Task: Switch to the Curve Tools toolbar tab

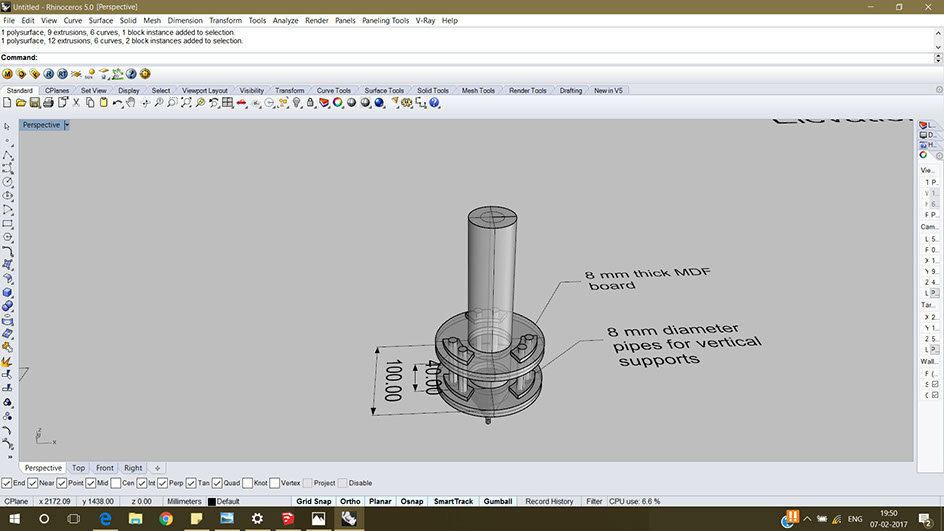Action: [334, 90]
